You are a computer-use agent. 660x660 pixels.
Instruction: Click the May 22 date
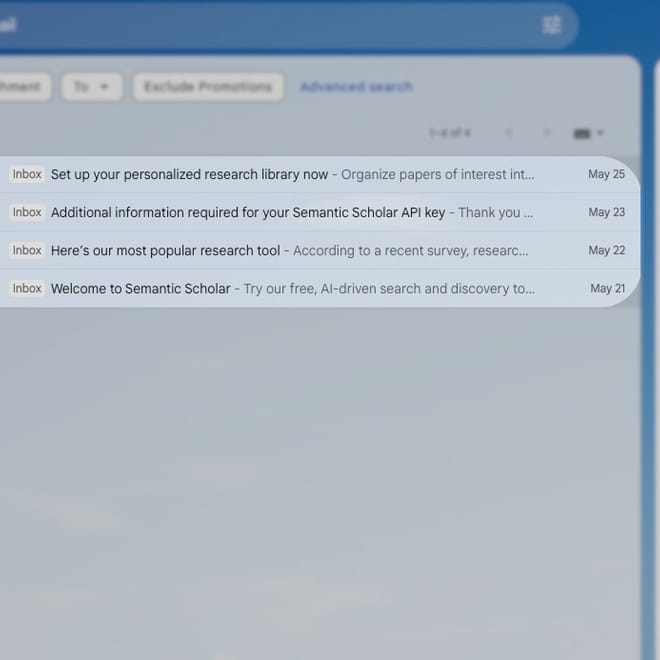click(x=606, y=250)
